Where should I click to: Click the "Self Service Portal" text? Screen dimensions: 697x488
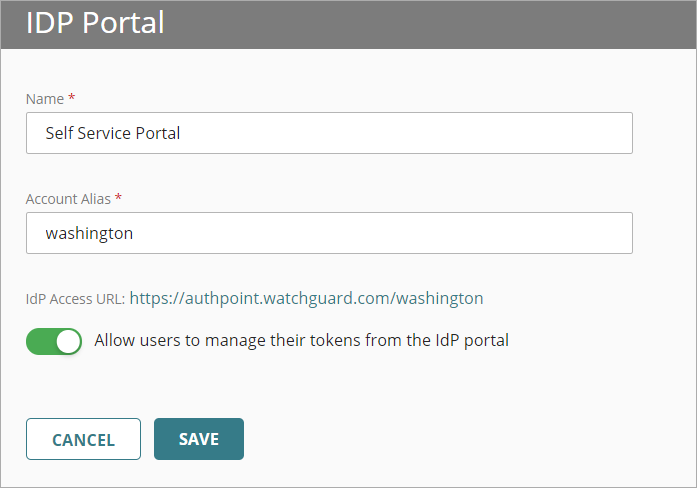(x=113, y=133)
